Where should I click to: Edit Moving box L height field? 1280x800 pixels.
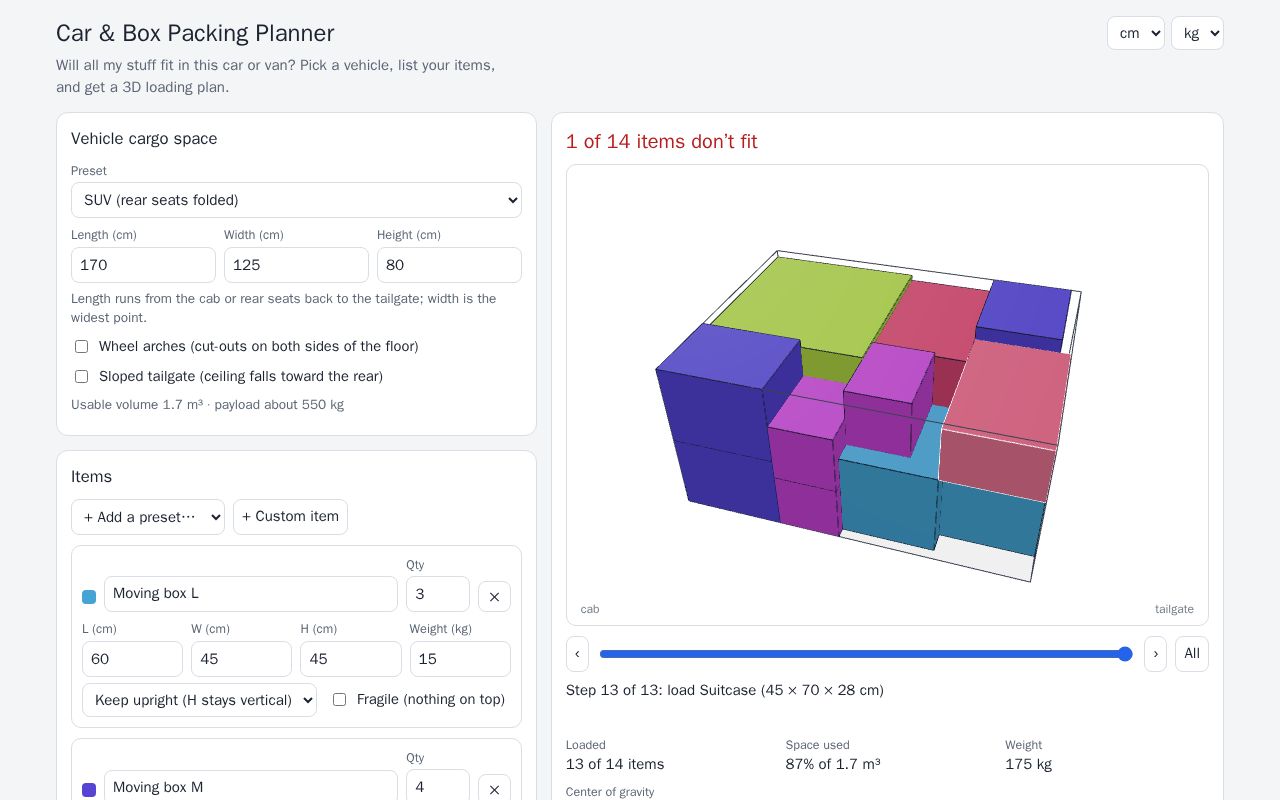(351, 659)
